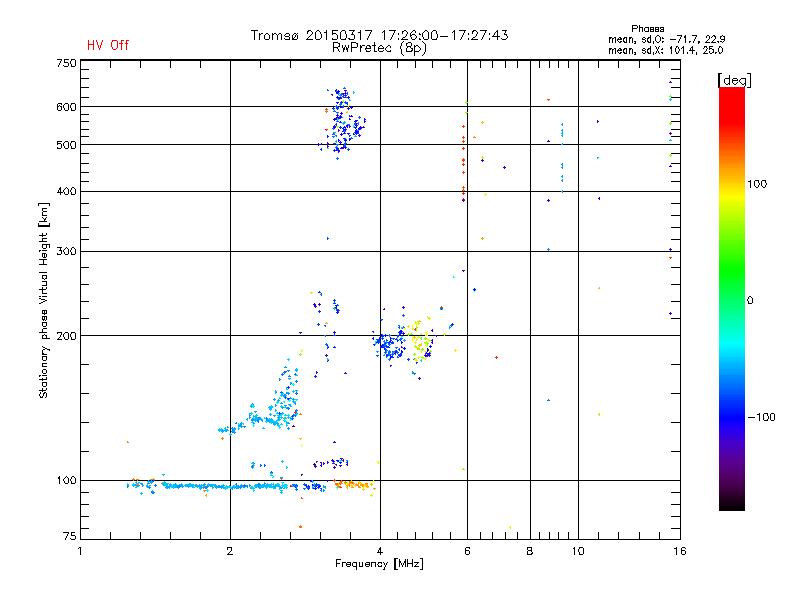The width and height of the screenshot is (800, 600).
Task: Click the y-axis tick label '500'
Action: click(67, 145)
